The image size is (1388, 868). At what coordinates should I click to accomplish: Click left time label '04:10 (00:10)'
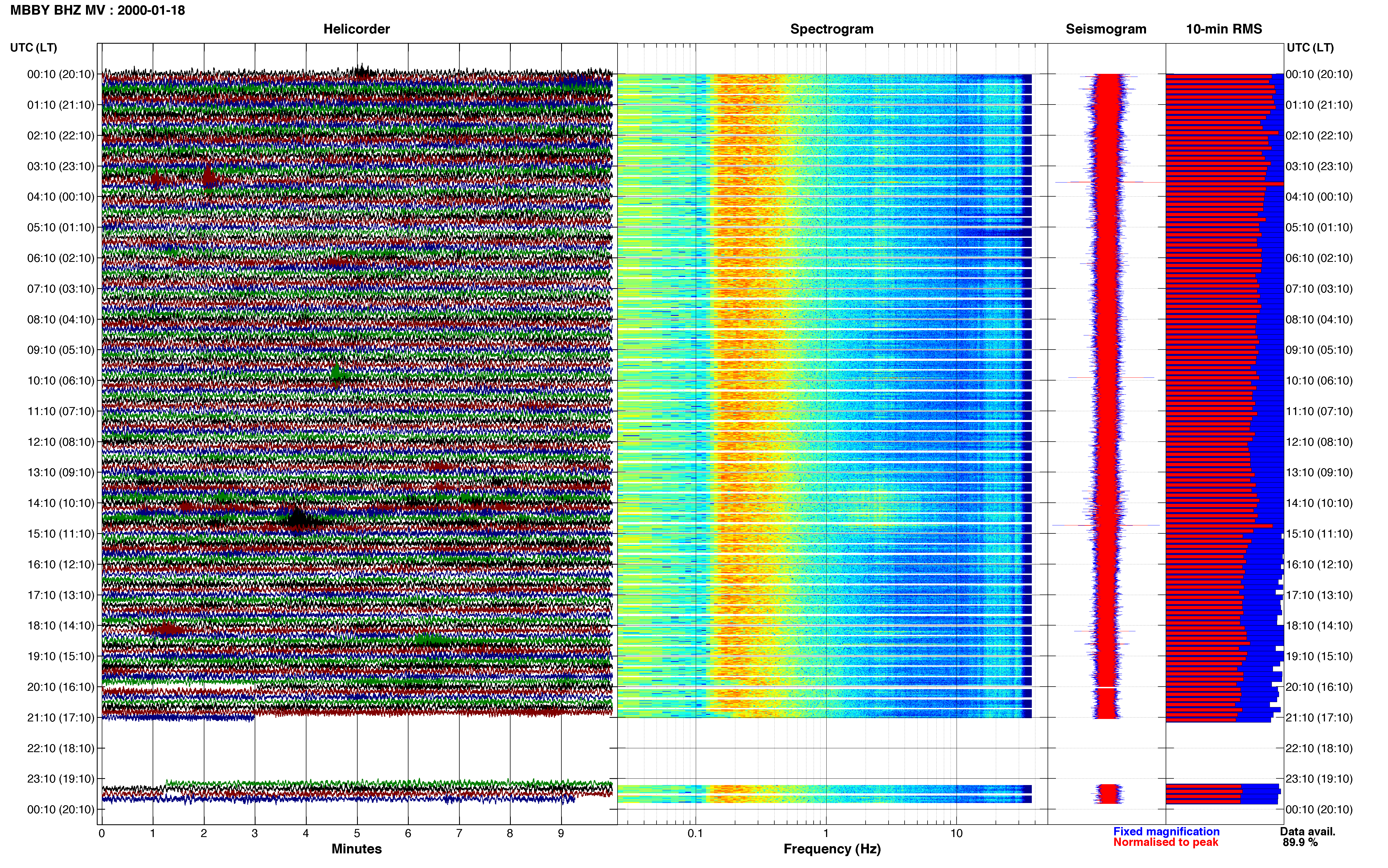[x=61, y=197]
